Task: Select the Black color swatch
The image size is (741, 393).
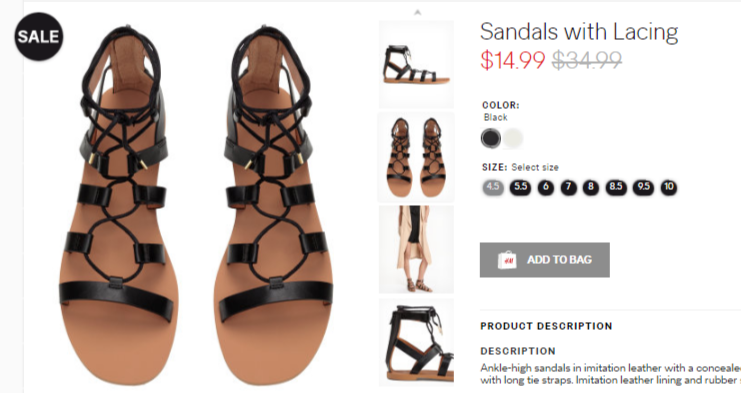Action: (x=491, y=138)
